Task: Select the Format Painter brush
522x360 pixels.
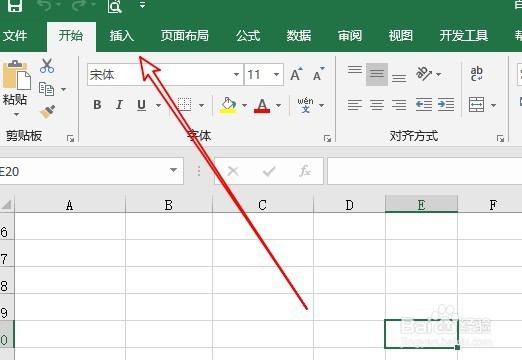Action: point(47,112)
